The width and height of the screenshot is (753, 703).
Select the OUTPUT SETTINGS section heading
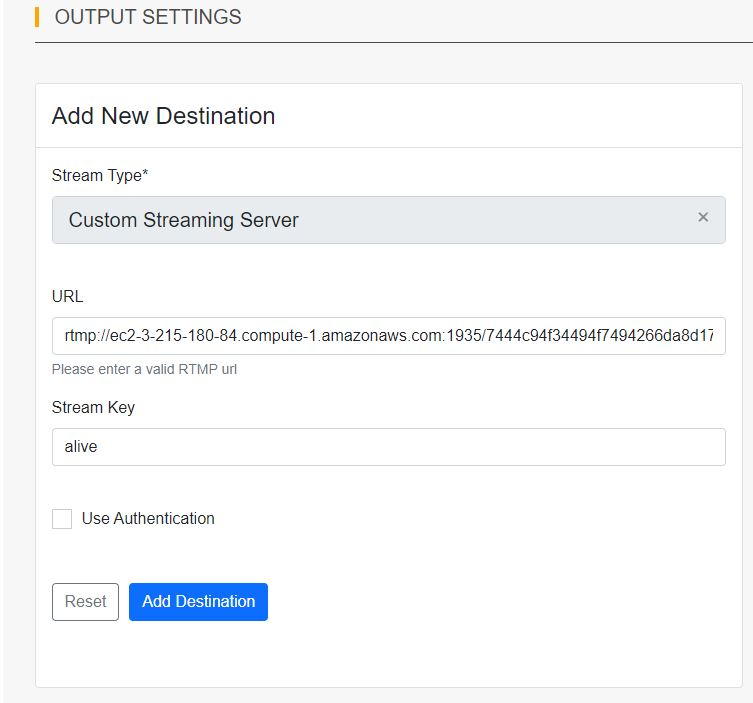click(x=148, y=17)
